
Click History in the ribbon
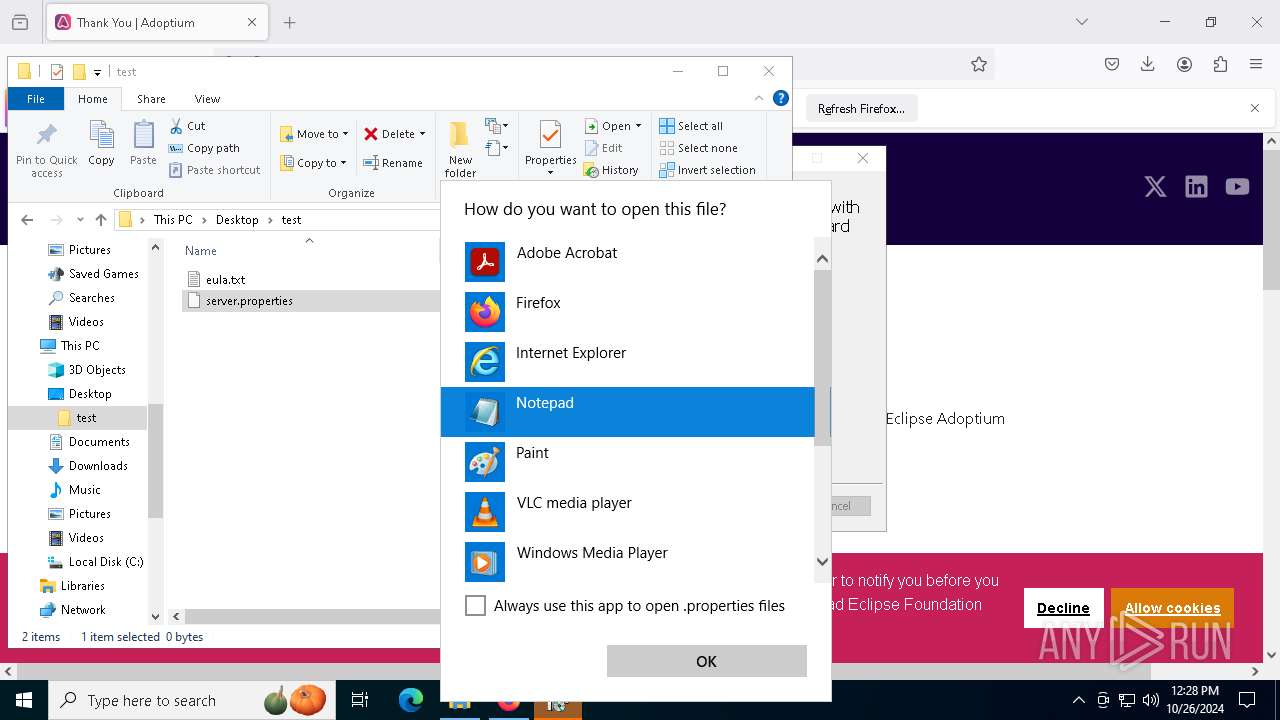click(612, 170)
